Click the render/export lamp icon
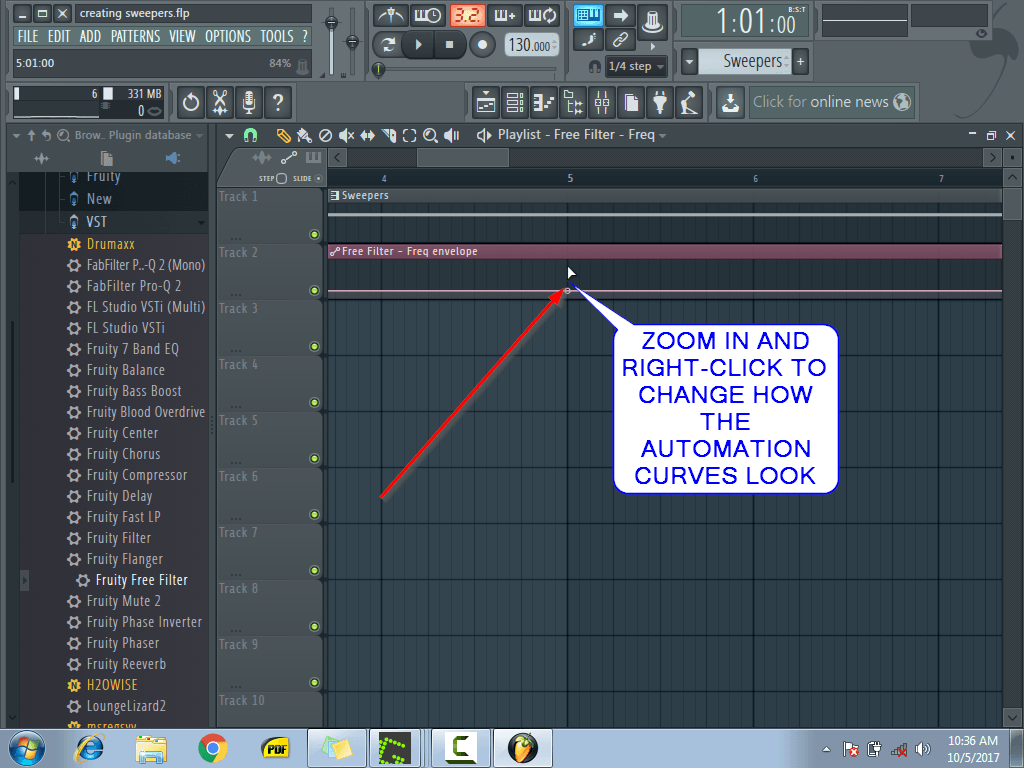The height and width of the screenshot is (768, 1024). click(x=689, y=103)
